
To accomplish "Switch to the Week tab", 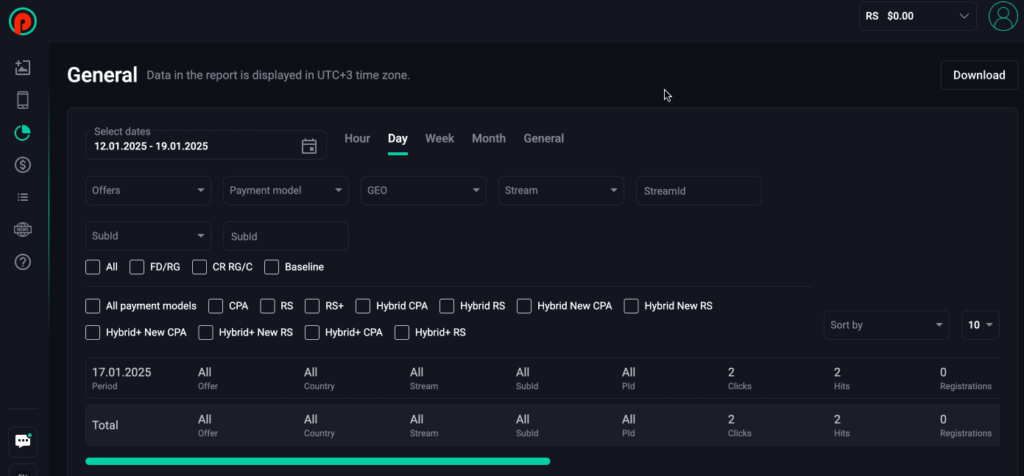I will (440, 138).
